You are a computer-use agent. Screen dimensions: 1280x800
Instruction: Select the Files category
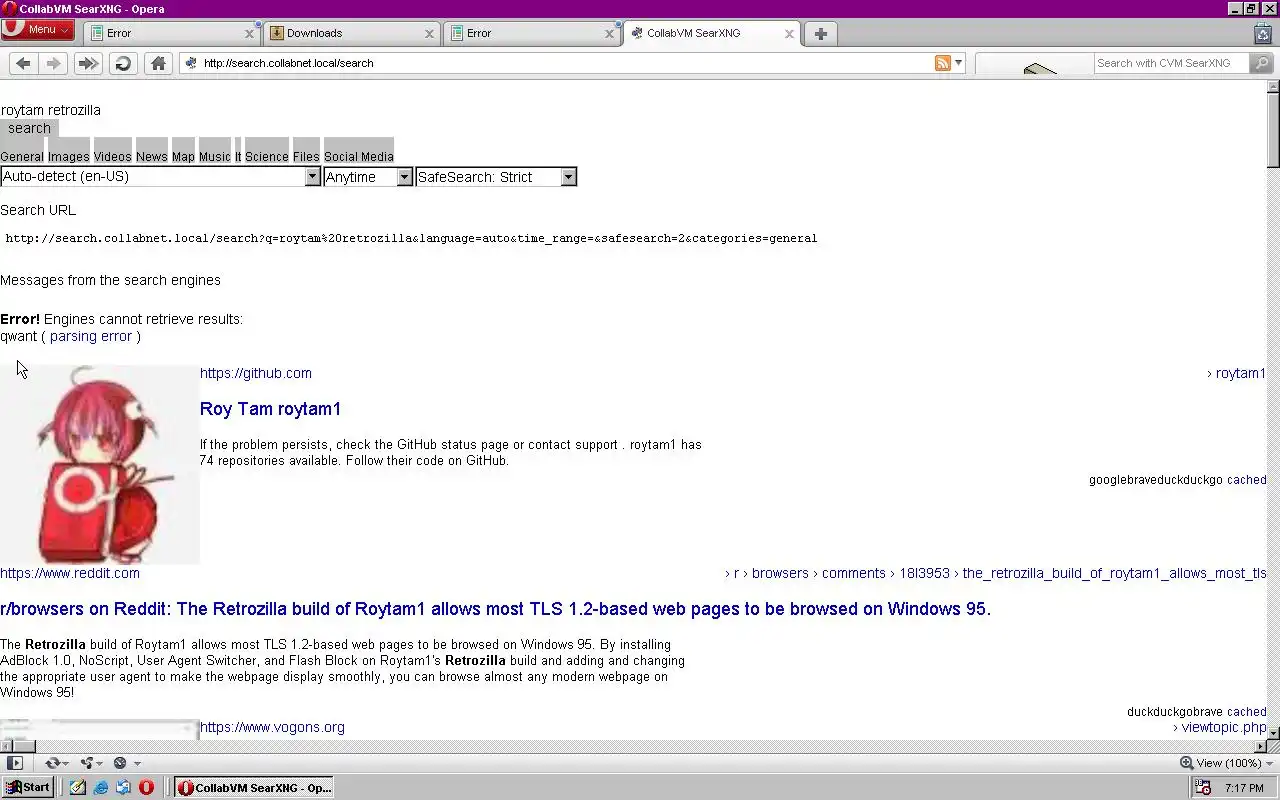tap(306, 156)
